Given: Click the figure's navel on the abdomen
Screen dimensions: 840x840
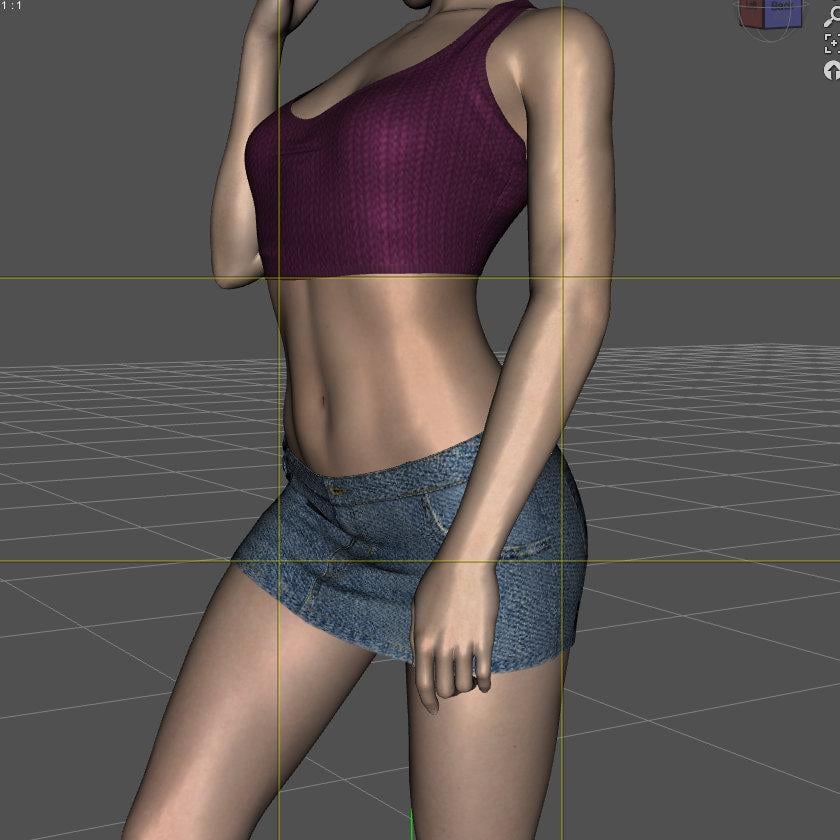Looking at the screenshot, I should 323,401.
